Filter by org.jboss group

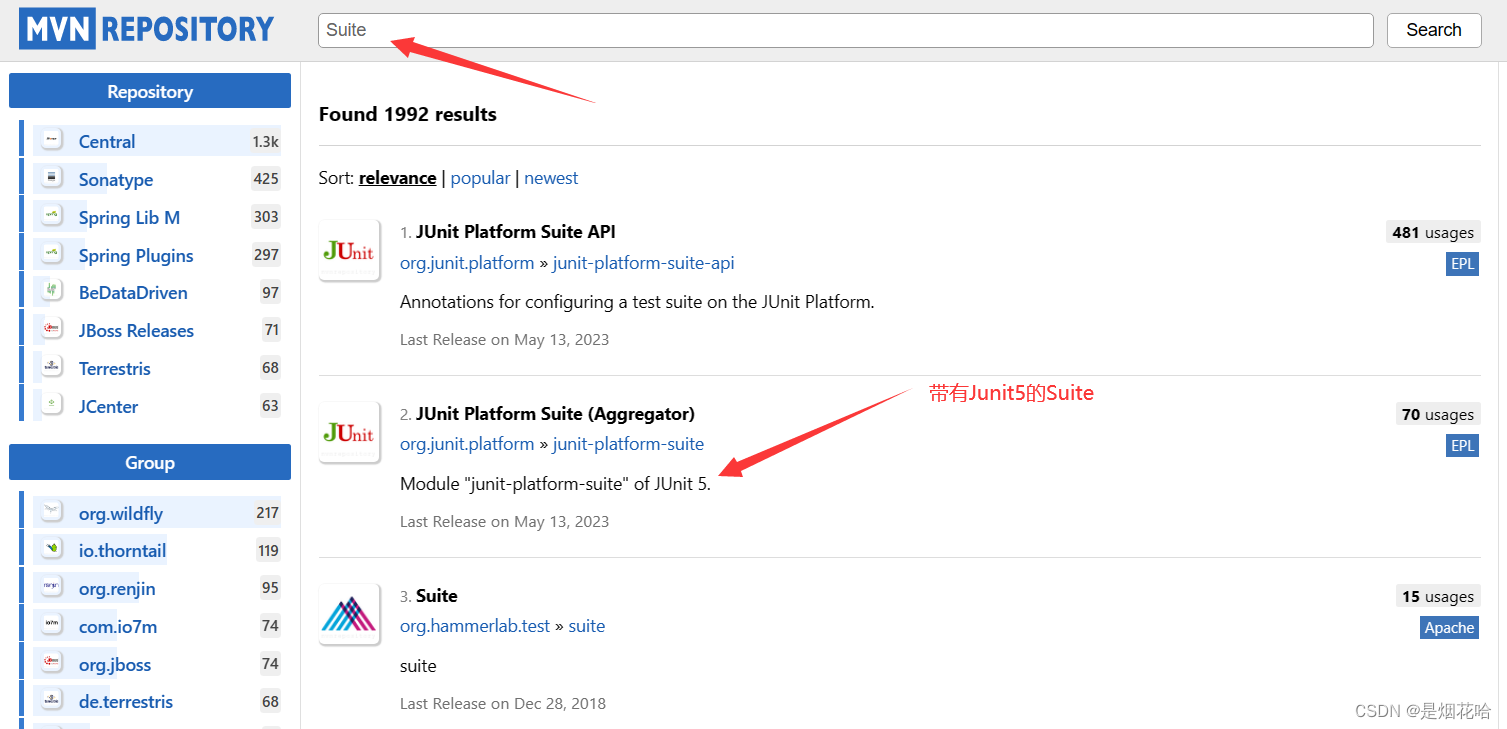coord(115,664)
